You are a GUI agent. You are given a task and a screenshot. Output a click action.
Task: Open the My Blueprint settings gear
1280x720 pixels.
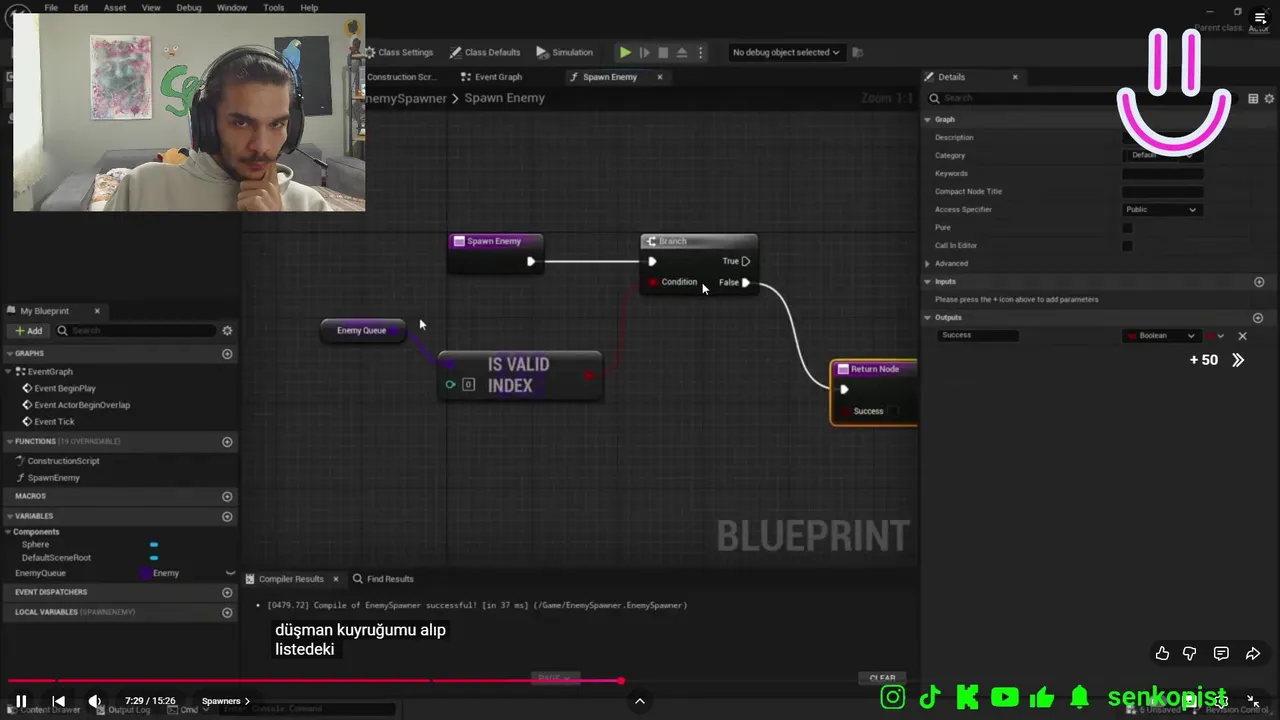[227, 331]
